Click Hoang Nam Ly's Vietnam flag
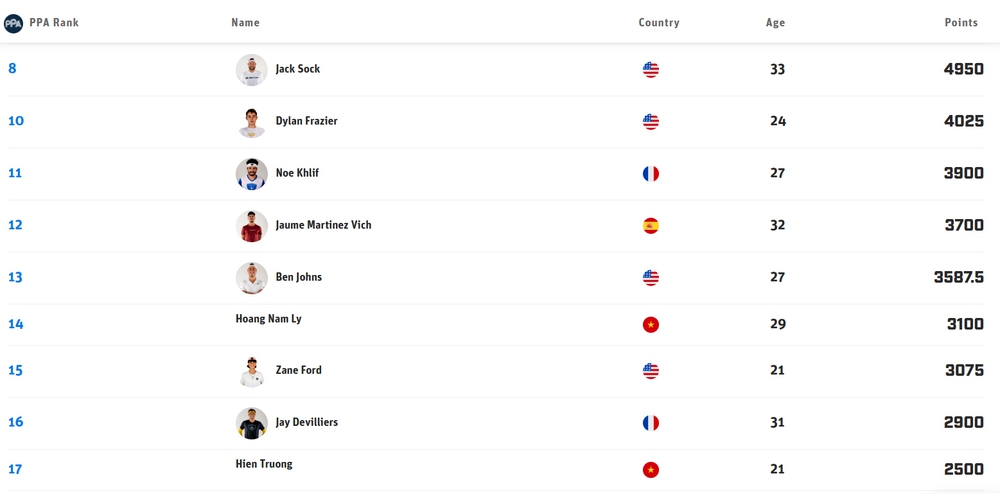 651,325
